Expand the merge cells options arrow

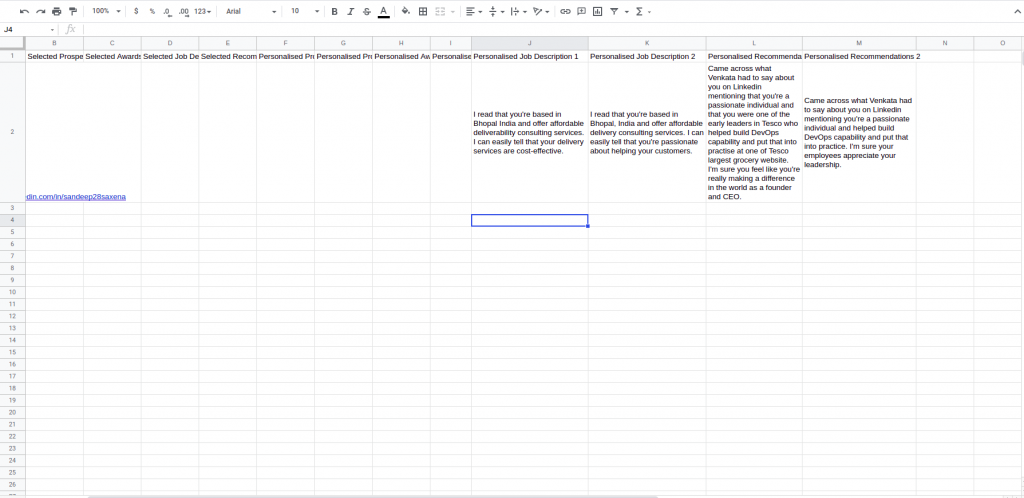pos(453,11)
